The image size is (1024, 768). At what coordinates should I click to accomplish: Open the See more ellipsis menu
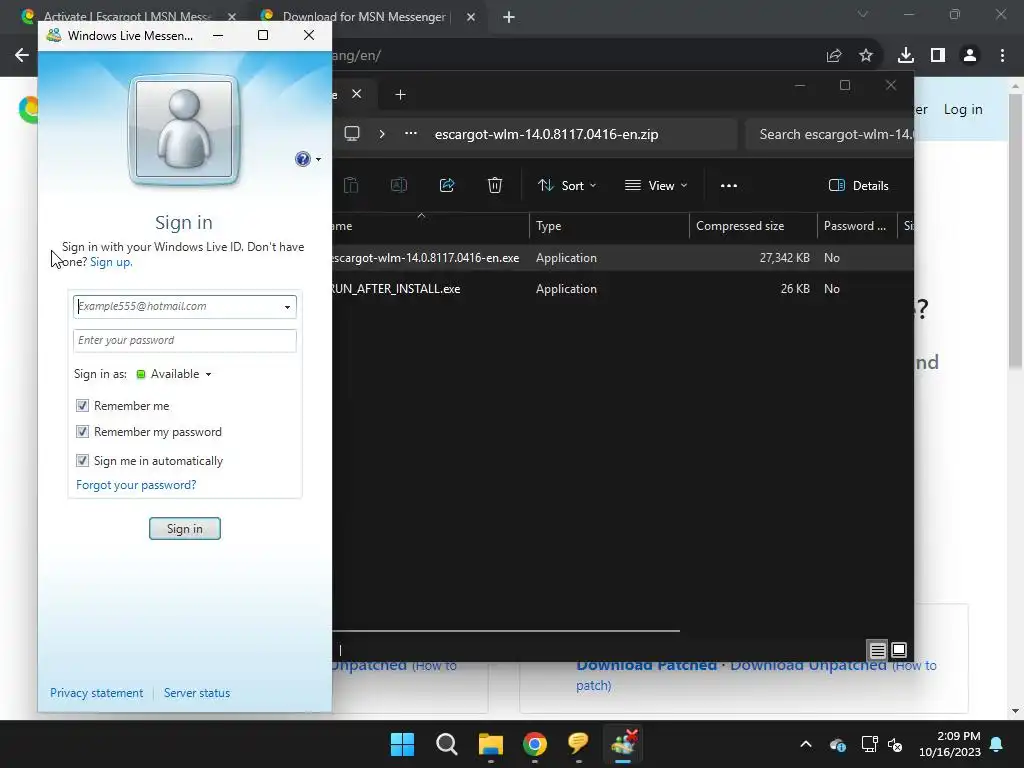point(729,185)
